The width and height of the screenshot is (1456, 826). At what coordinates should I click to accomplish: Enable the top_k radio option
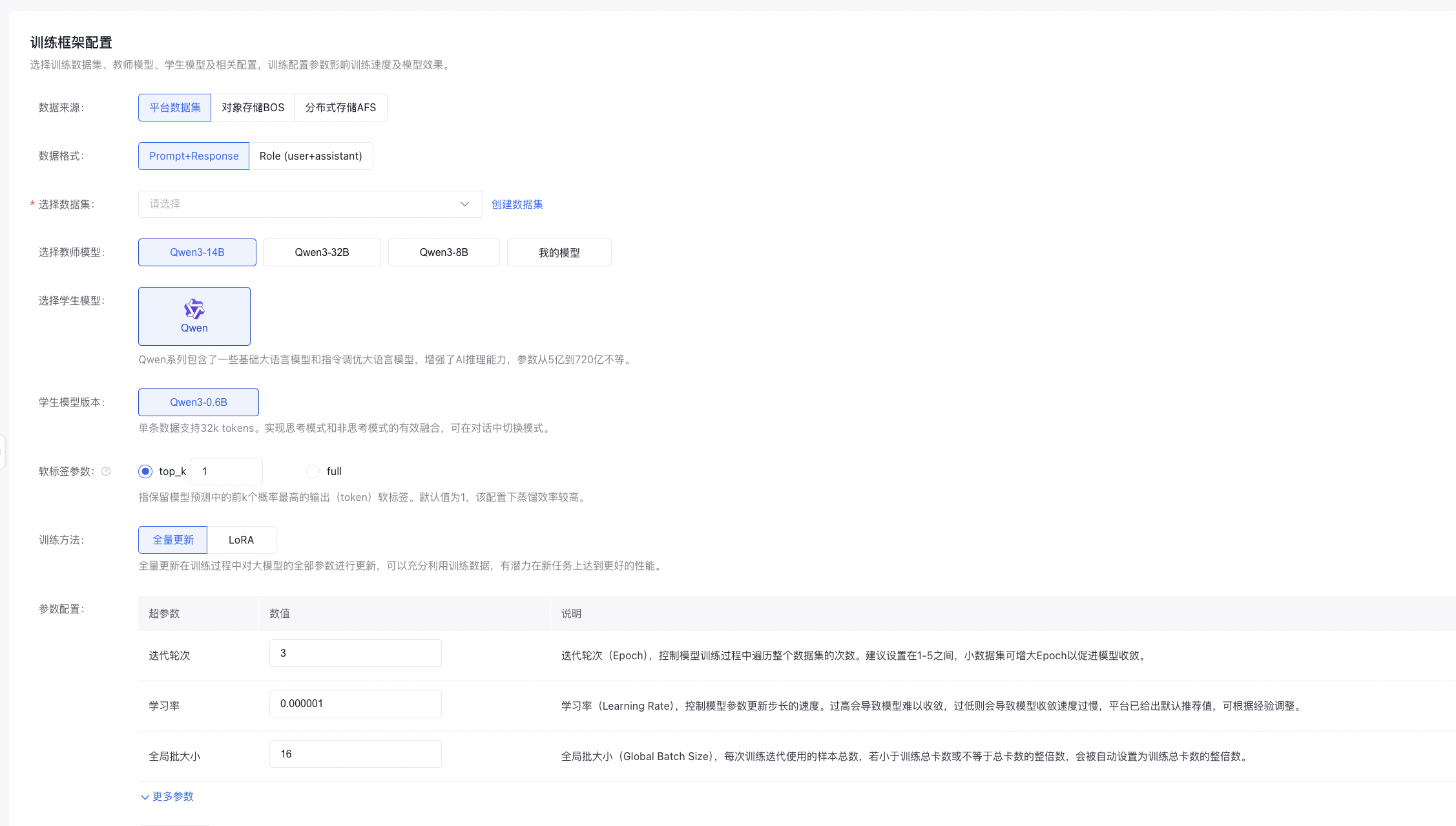145,471
